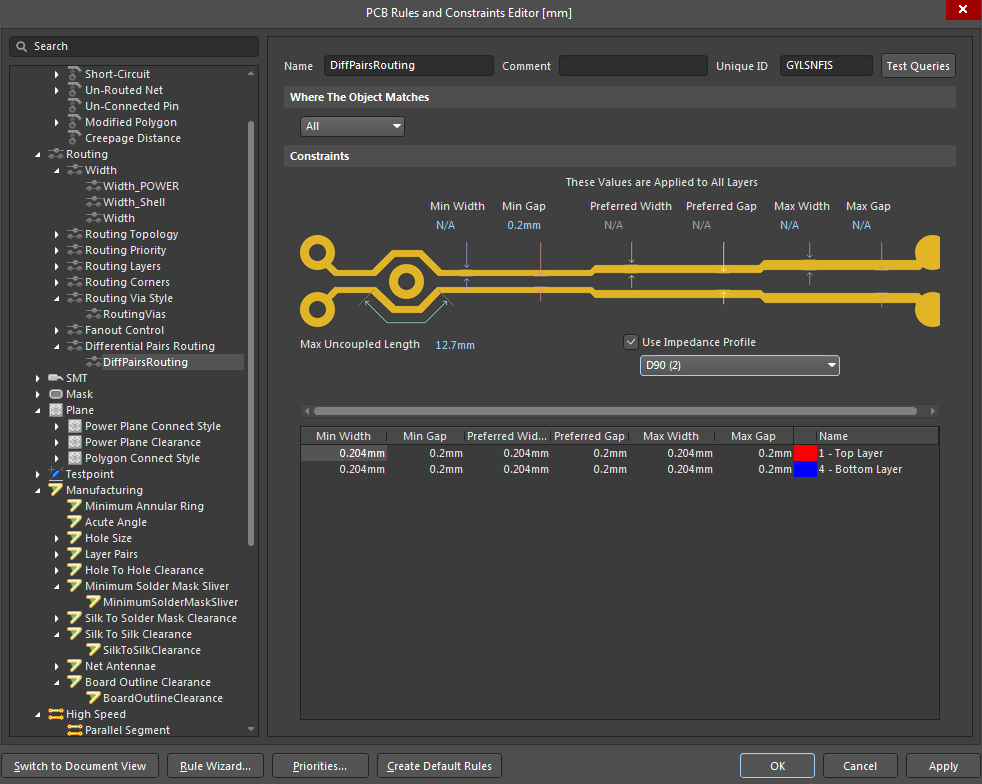Select the SMT rule category icon
Image resolution: width=982 pixels, height=784 pixels.
pos(56,378)
